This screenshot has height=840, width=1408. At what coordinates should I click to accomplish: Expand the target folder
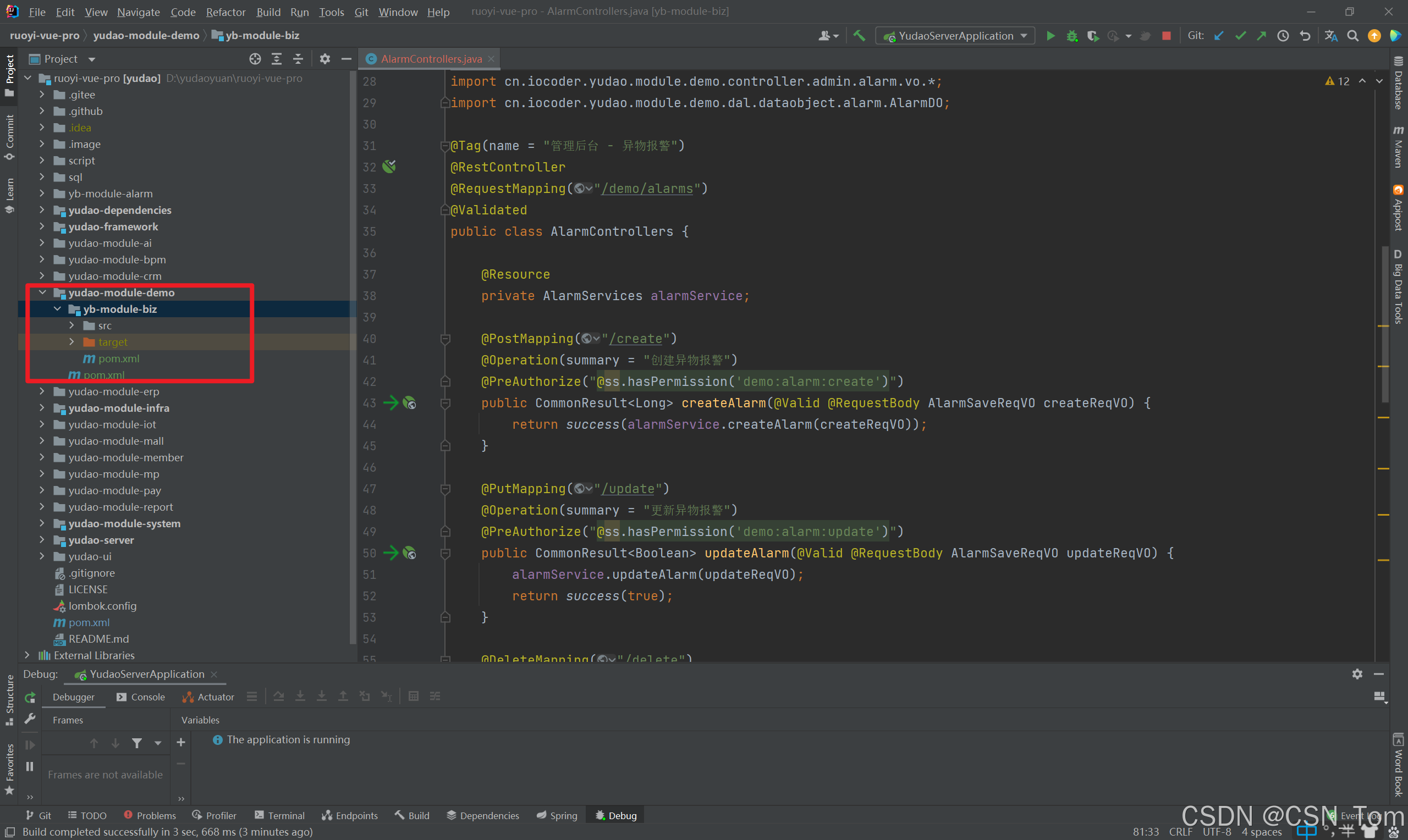pyautogui.click(x=71, y=342)
